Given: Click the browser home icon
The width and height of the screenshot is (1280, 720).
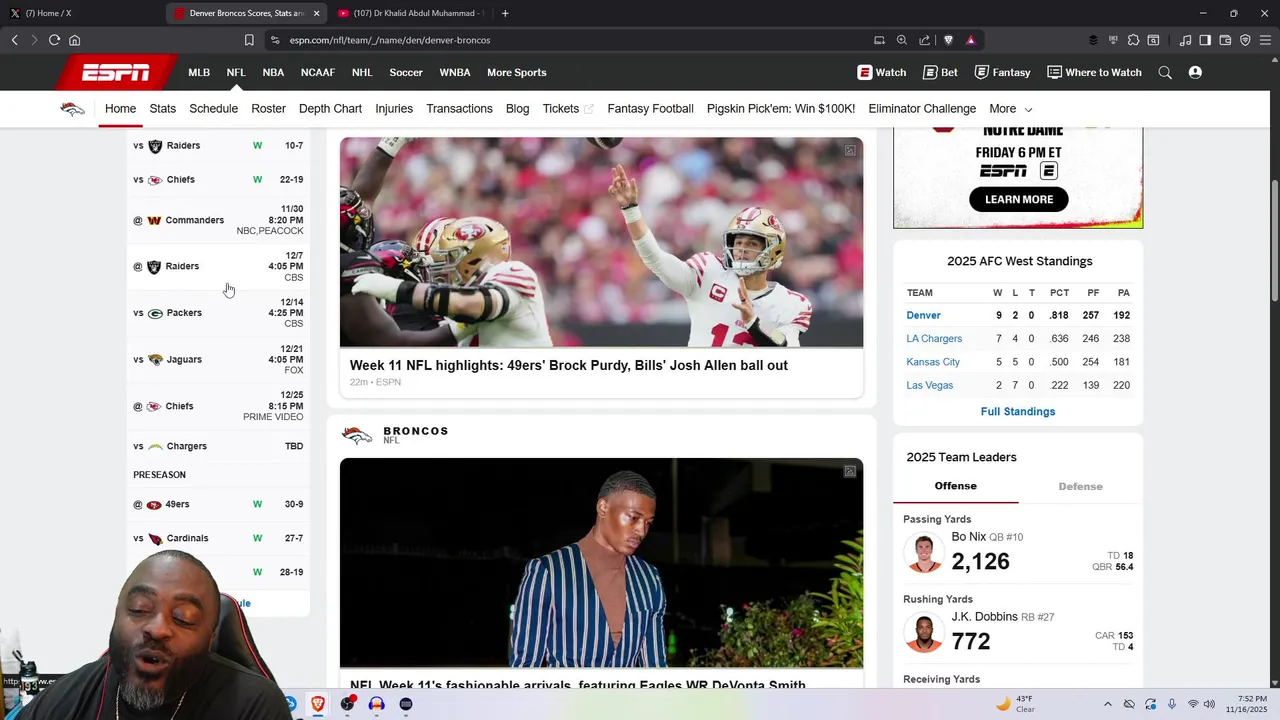Looking at the screenshot, I should coord(74,40).
